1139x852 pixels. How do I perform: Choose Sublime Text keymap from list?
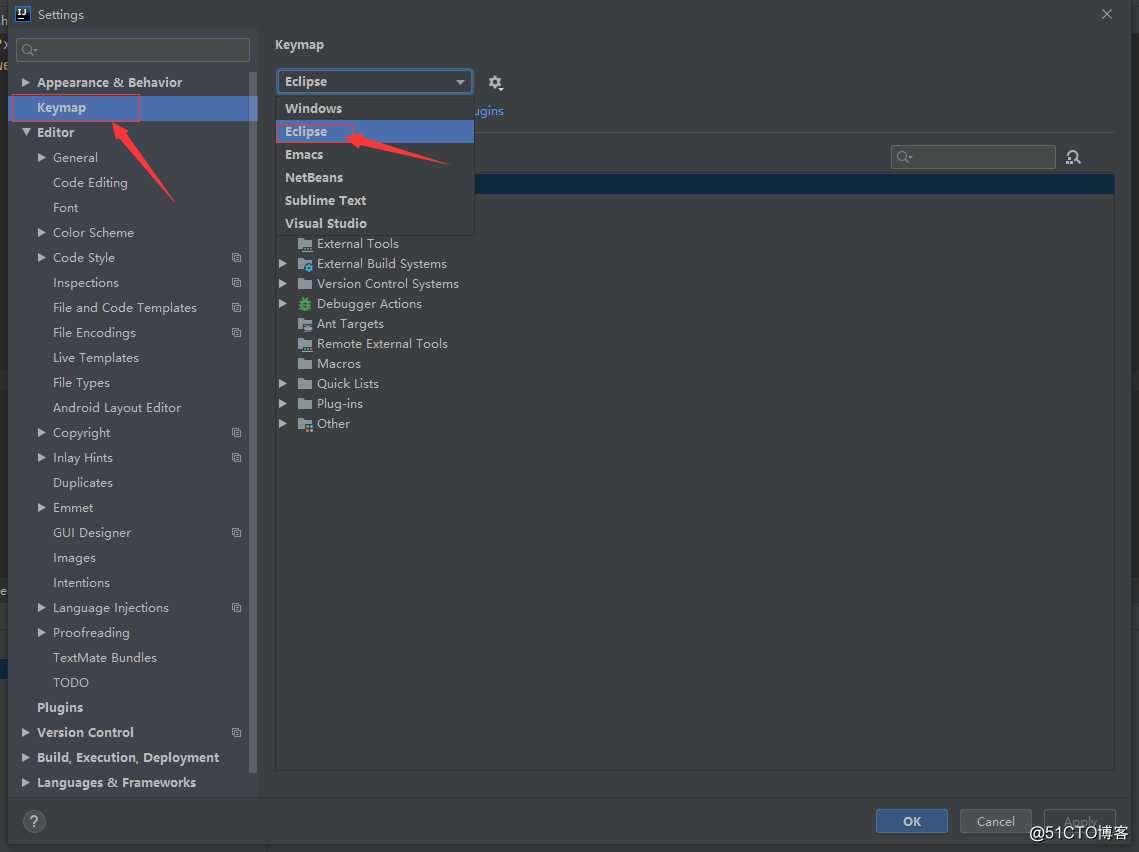375,200
